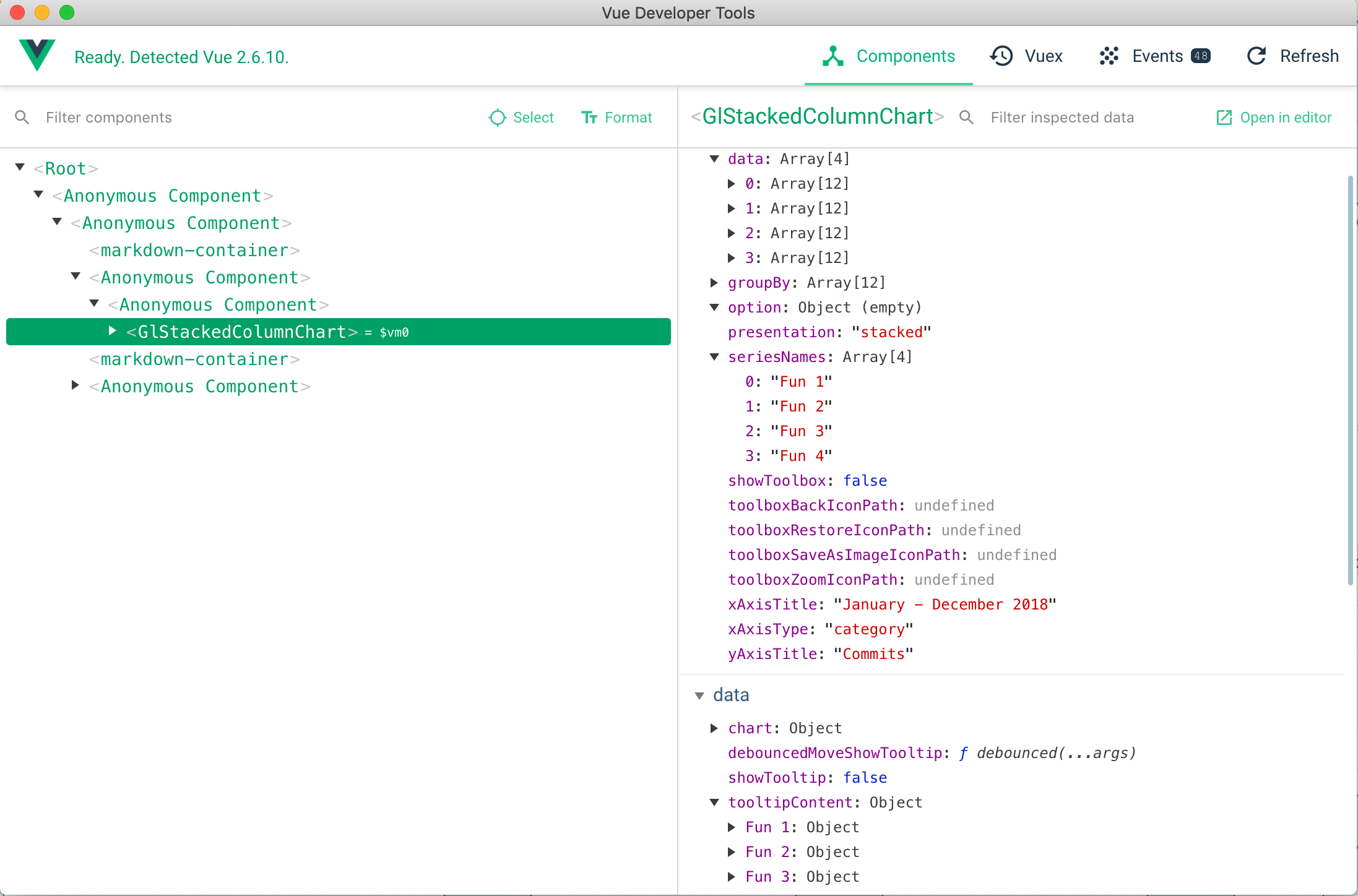Switch to the Vuex tab

tap(1026, 56)
